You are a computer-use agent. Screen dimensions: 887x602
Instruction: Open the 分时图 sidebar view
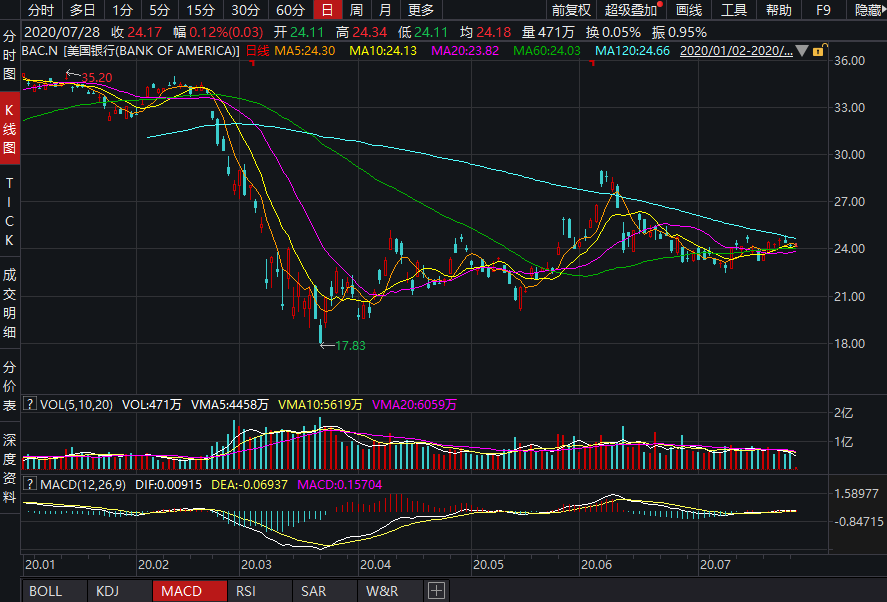[10, 55]
